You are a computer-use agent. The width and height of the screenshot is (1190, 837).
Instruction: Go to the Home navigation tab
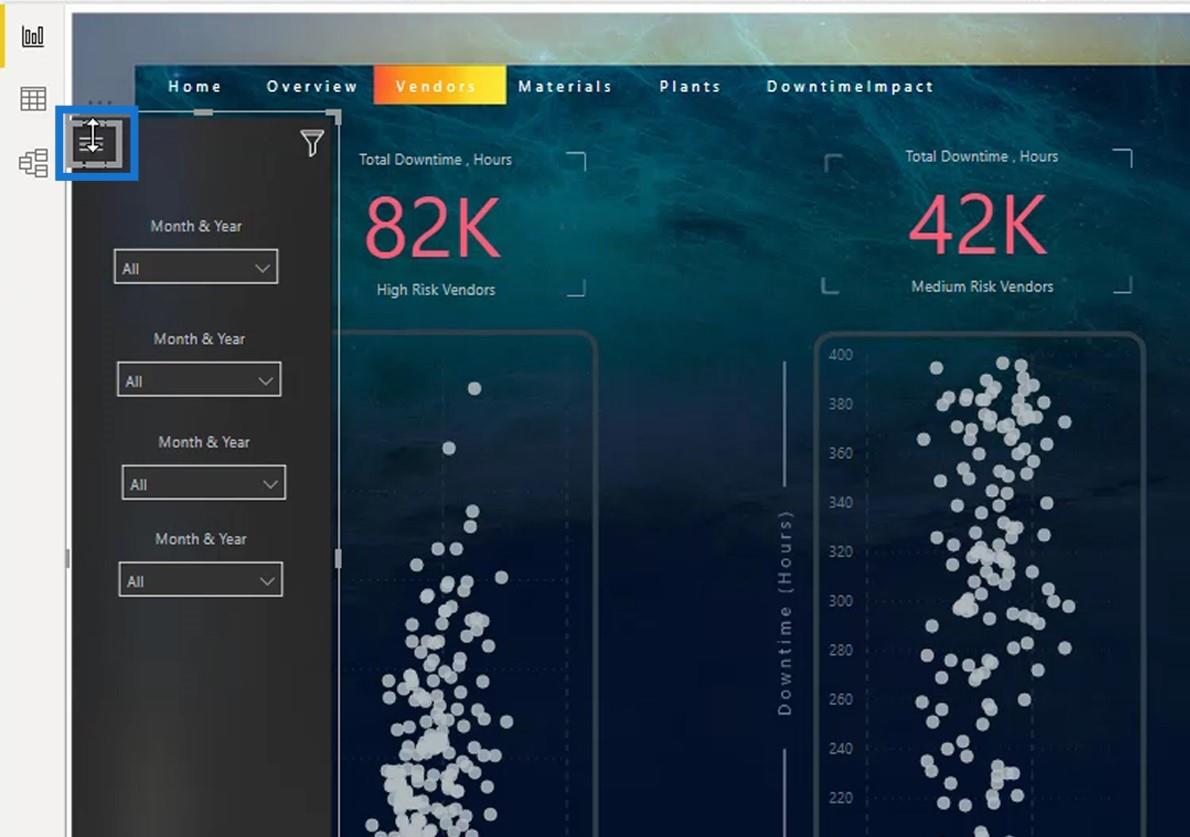point(195,87)
